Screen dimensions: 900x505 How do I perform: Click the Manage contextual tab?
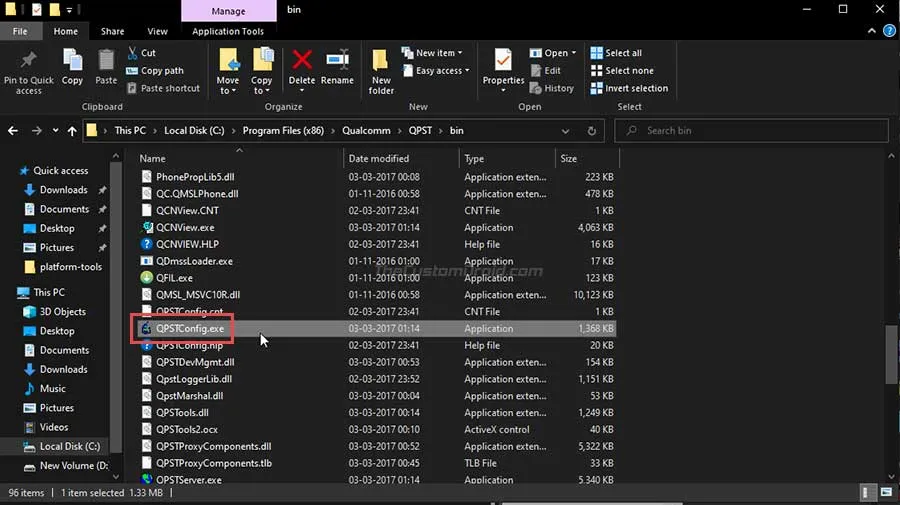(228, 11)
